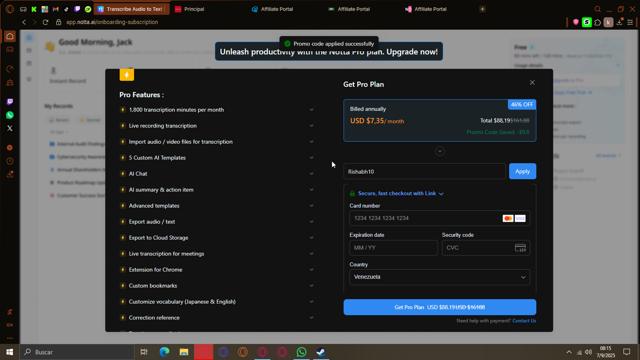Click the Windows Start button
This screenshot has height=360, width=640.
pos(10,352)
